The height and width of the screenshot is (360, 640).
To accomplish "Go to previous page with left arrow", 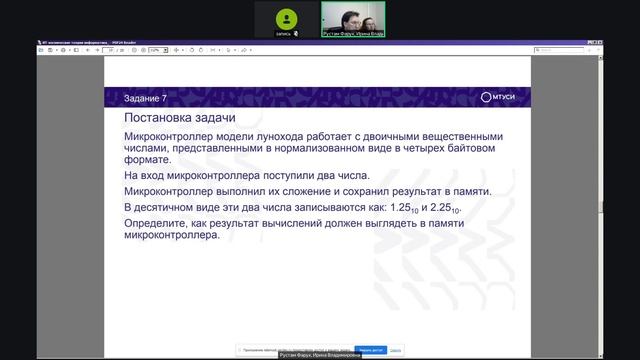I will pos(88,50).
